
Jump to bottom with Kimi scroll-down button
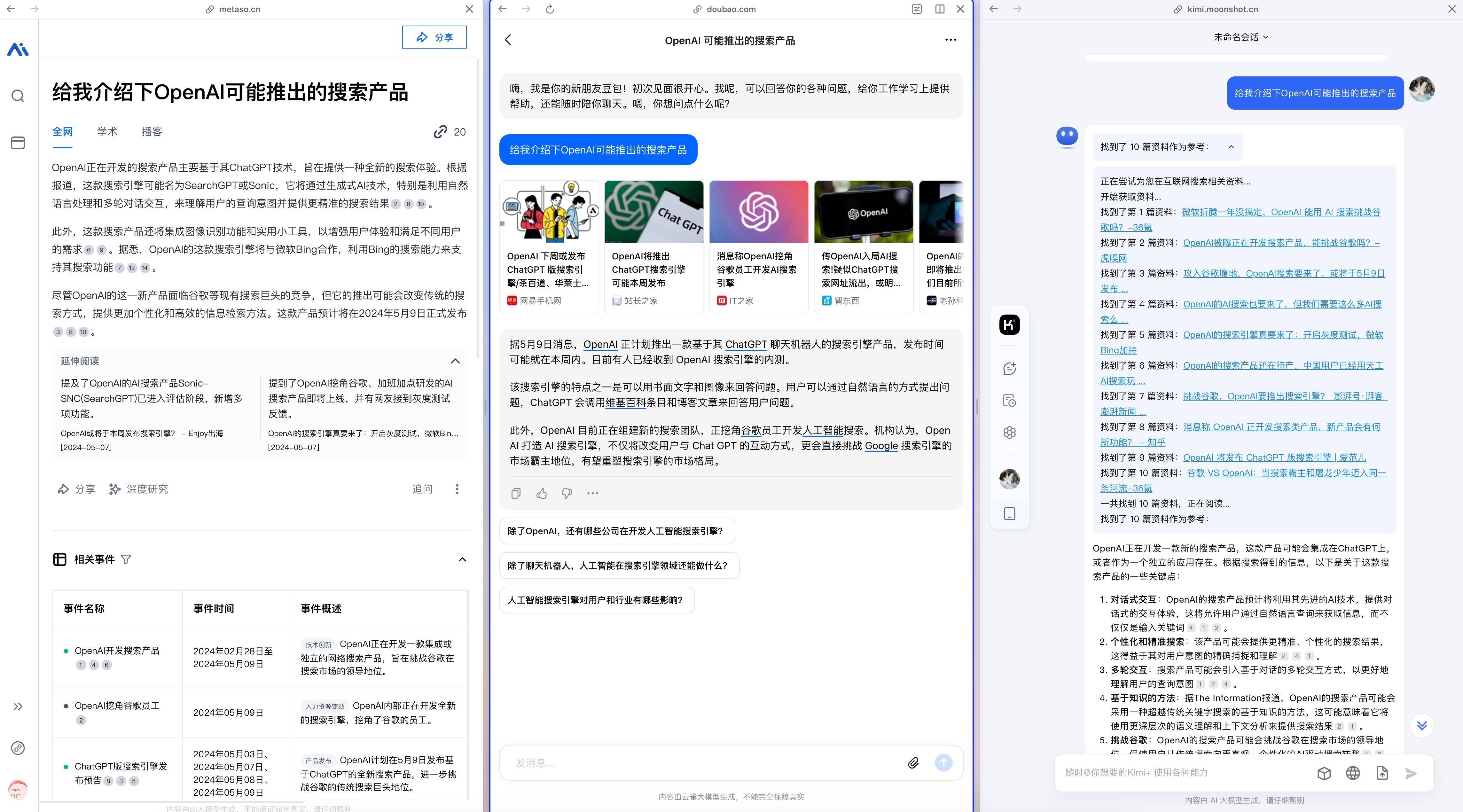pyautogui.click(x=1421, y=726)
